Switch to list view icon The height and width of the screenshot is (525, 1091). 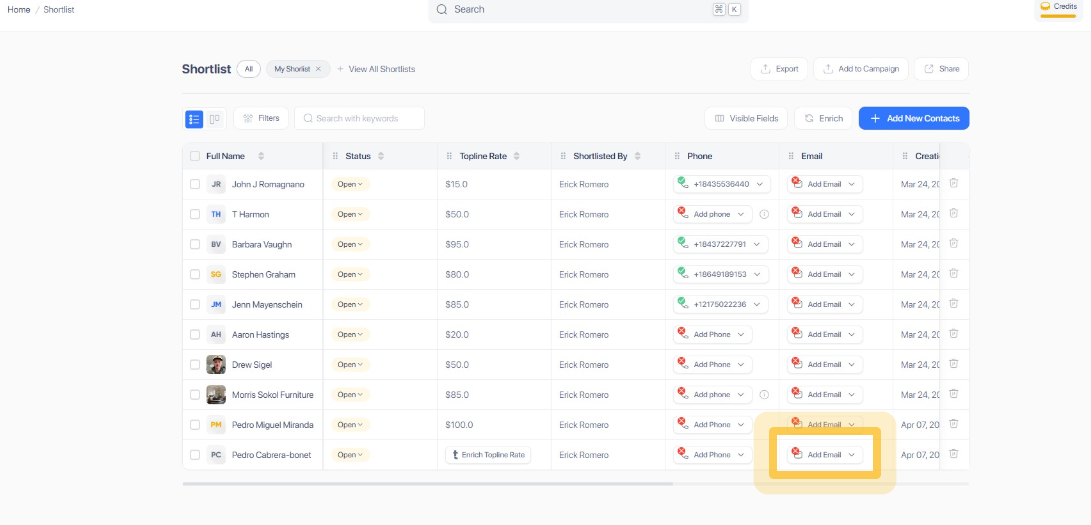click(194, 119)
